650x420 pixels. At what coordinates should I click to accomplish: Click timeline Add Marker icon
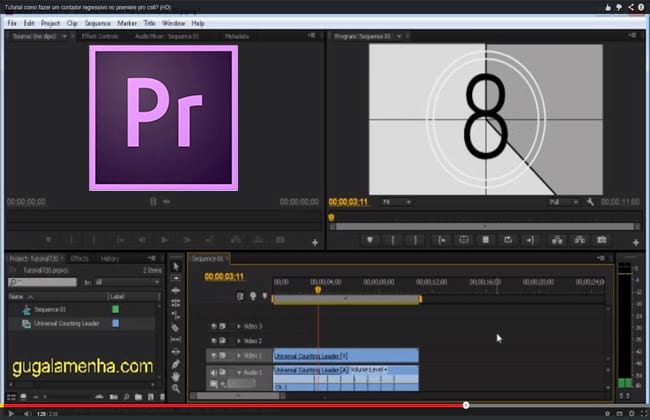click(x=264, y=296)
